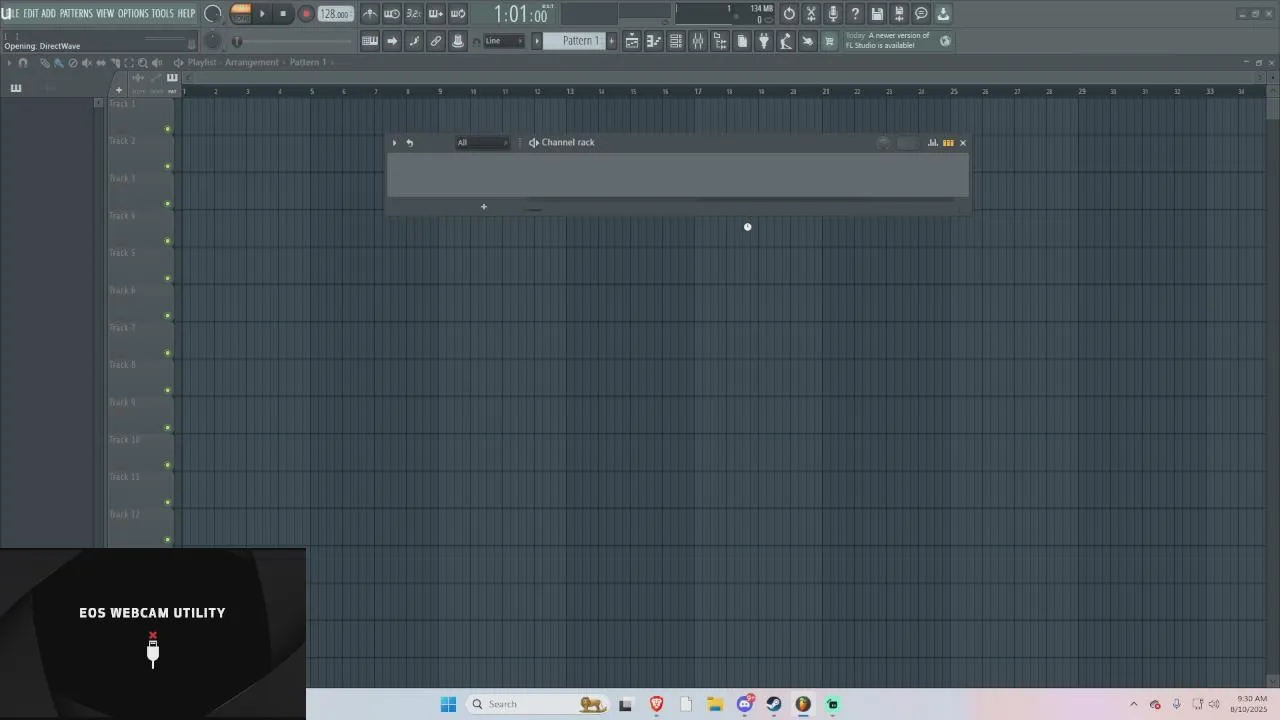This screenshot has height=720, width=1280.
Task: Open the Channel rack All filter dropdown
Action: [483, 143]
